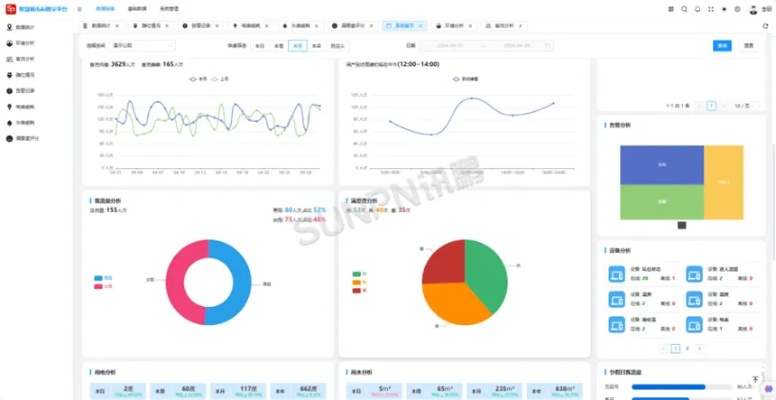Open the notification bell in top bar
The height and width of the screenshot is (400, 776).
[x=697, y=8]
